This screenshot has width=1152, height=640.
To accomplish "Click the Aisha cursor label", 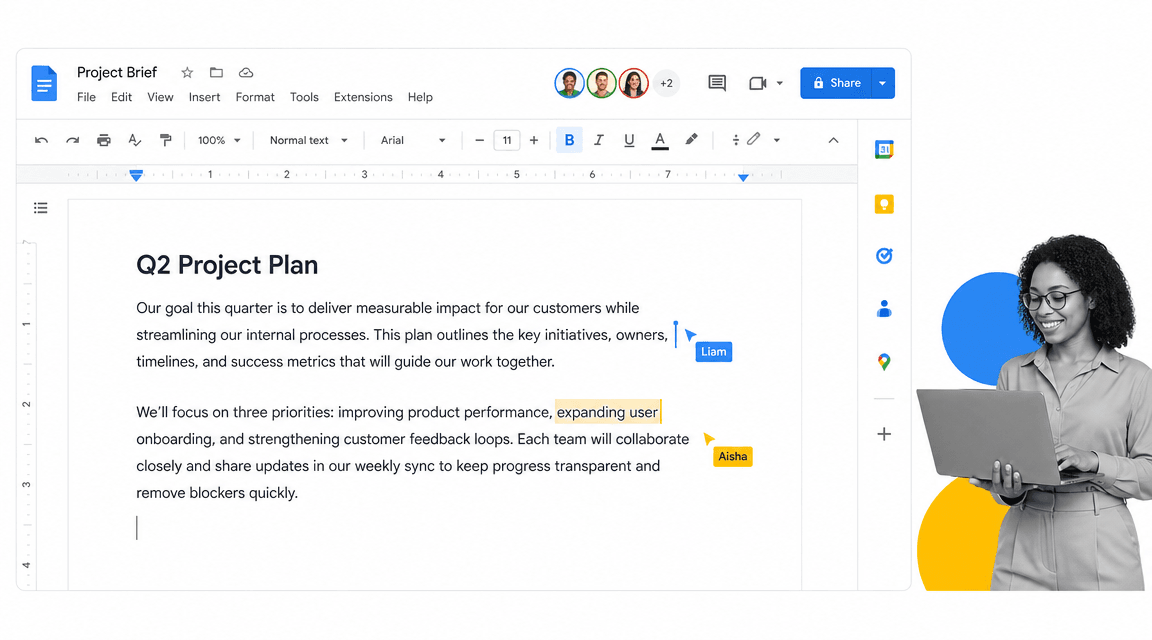I will 732,456.
